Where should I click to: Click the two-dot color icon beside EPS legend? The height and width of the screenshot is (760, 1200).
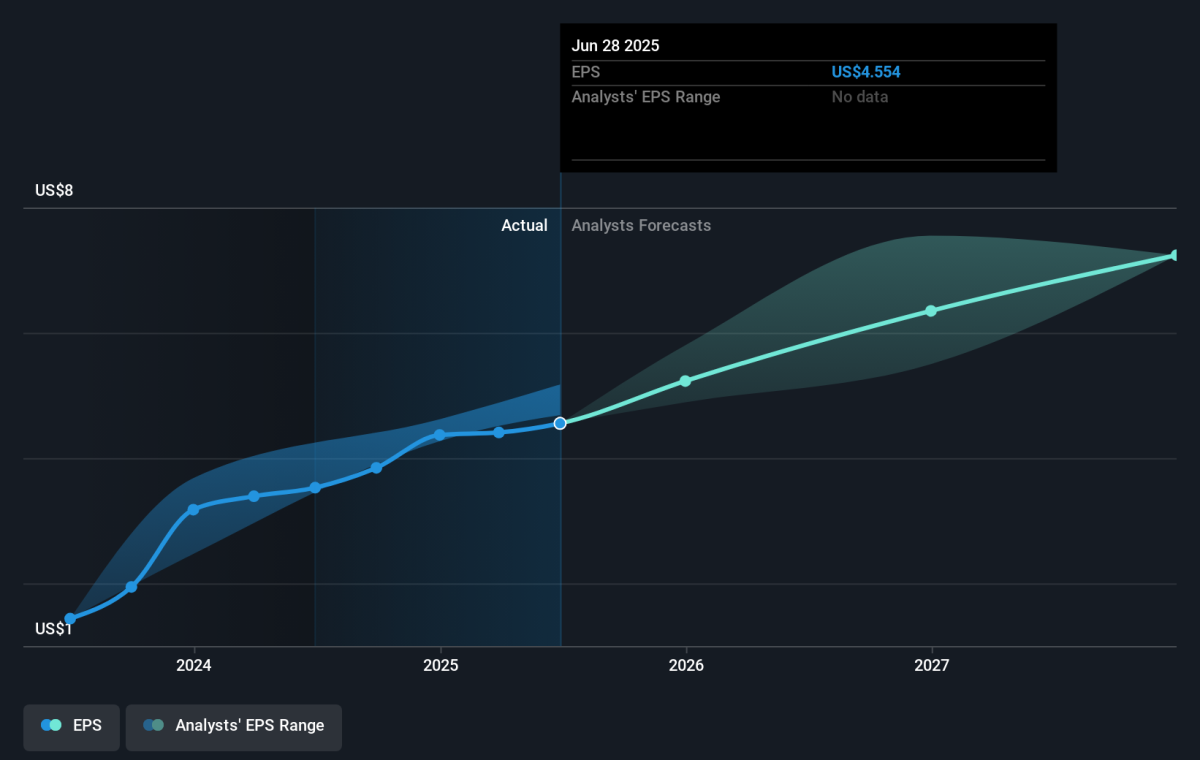pyautogui.click(x=51, y=726)
